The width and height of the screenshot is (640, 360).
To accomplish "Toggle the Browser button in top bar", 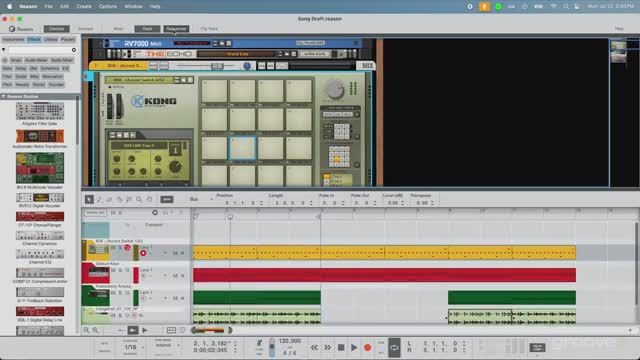I will click(x=56, y=29).
